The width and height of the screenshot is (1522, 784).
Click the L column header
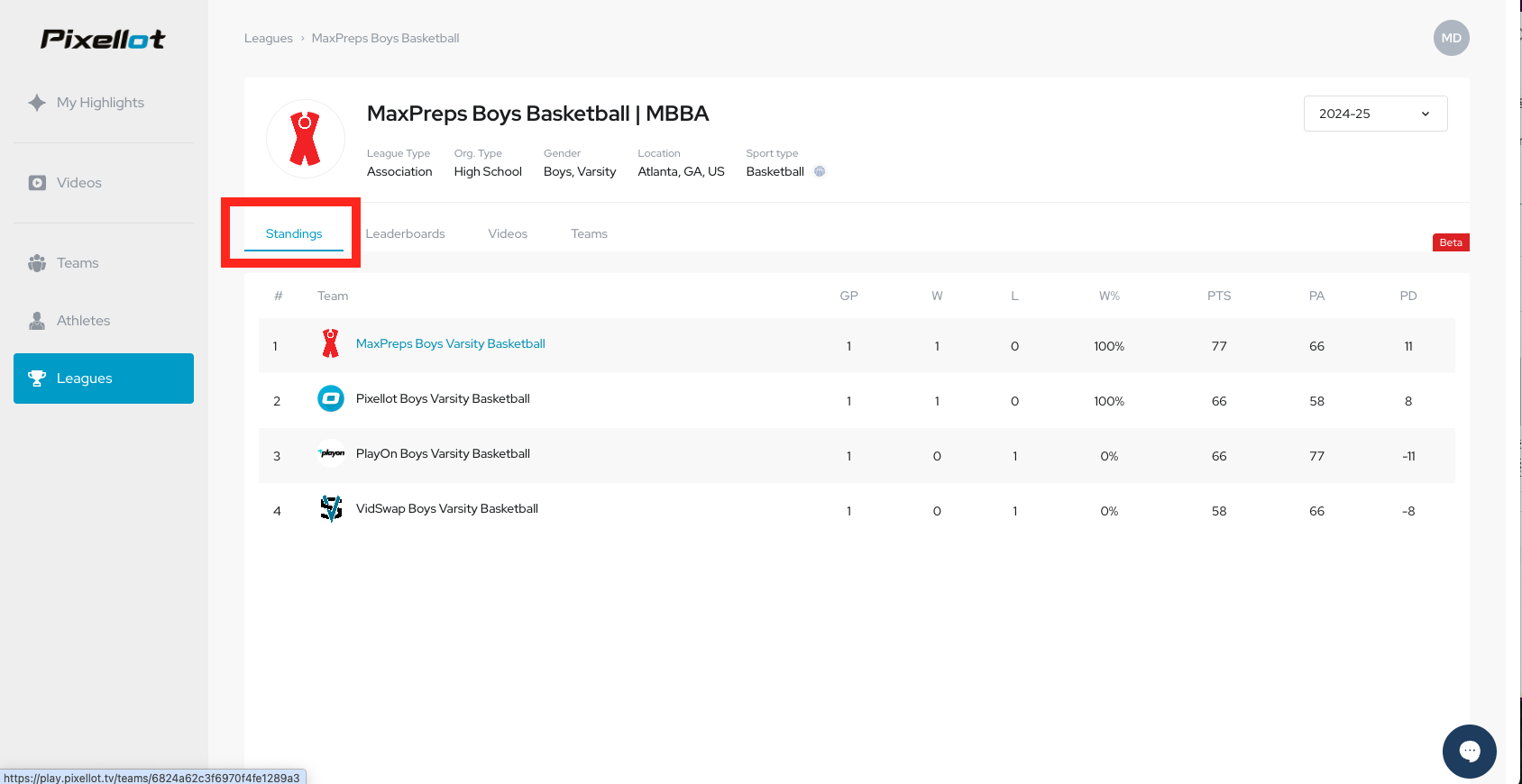point(1014,296)
